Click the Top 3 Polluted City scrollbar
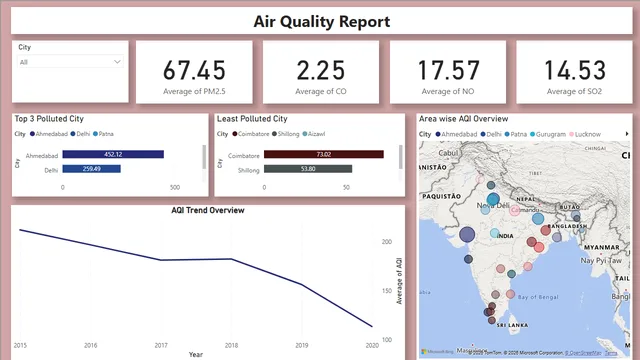 (204, 157)
